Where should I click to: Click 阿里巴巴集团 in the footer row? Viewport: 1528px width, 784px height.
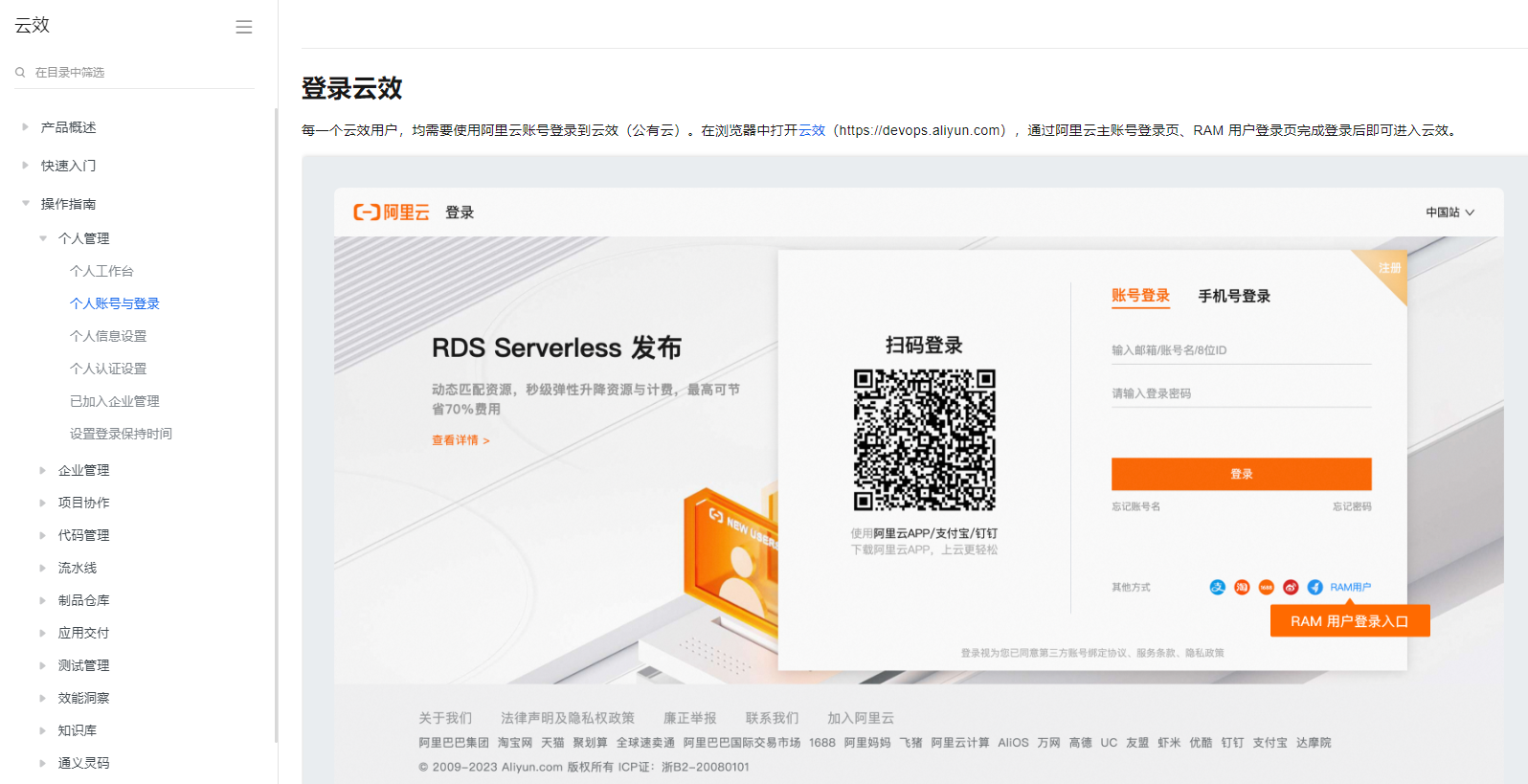click(454, 743)
